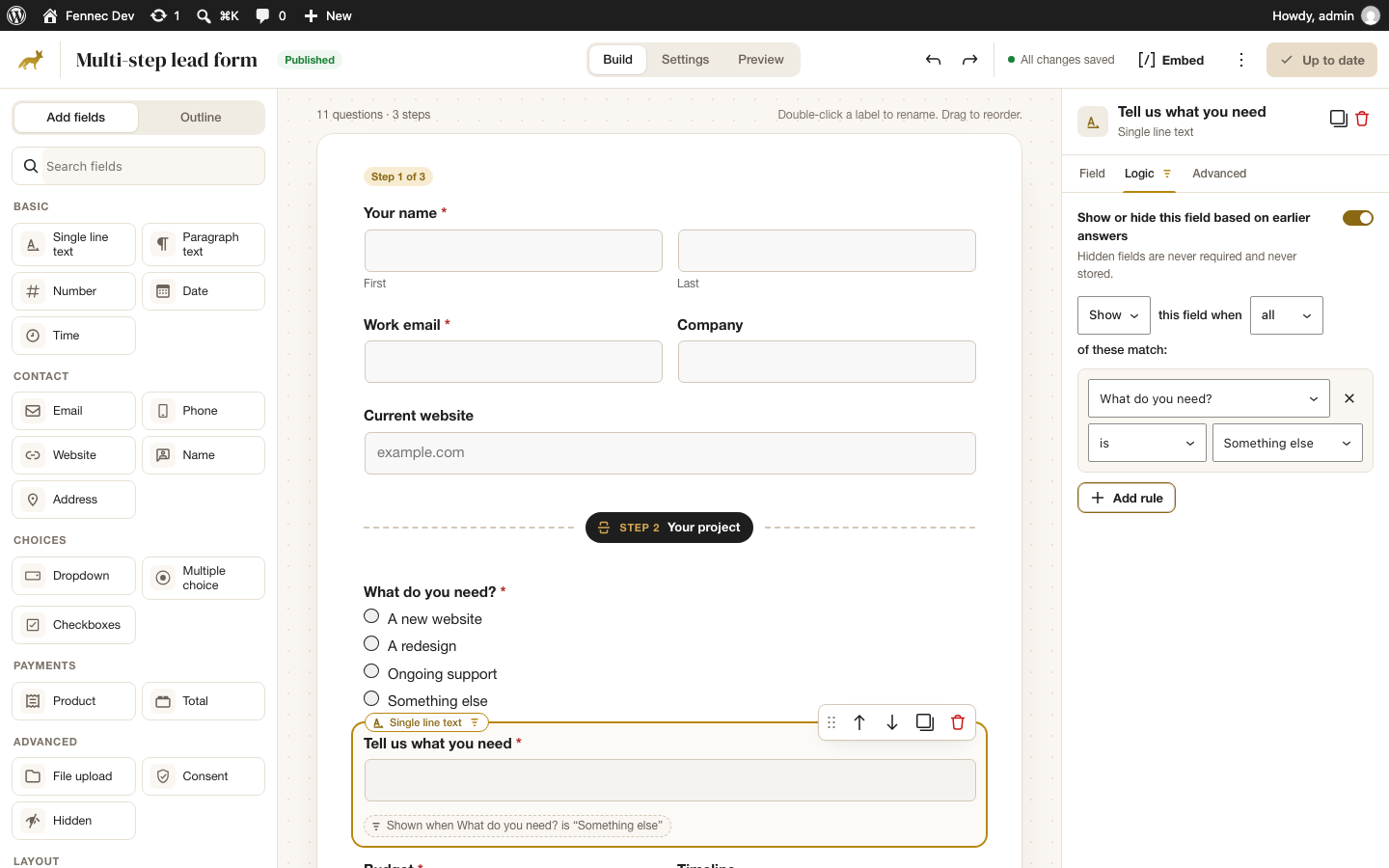This screenshot has height=868, width=1389.
Task: Open the 'is' operator dropdown
Action: (1147, 443)
